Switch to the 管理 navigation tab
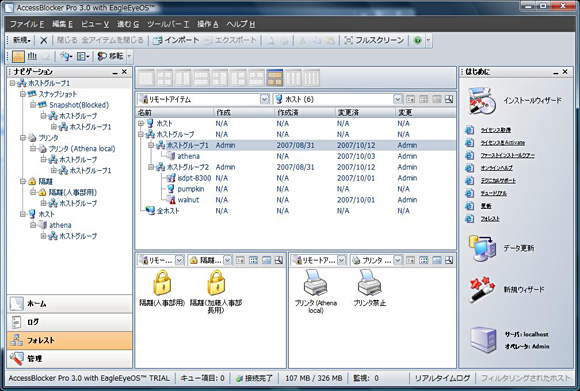The image size is (580, 391). click(70, 358)
